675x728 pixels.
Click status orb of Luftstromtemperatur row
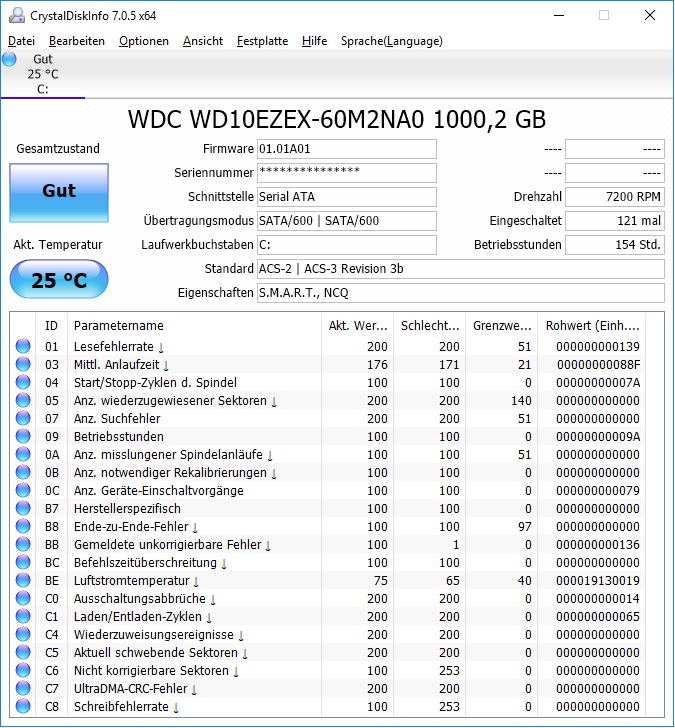[x=23, y=580]
